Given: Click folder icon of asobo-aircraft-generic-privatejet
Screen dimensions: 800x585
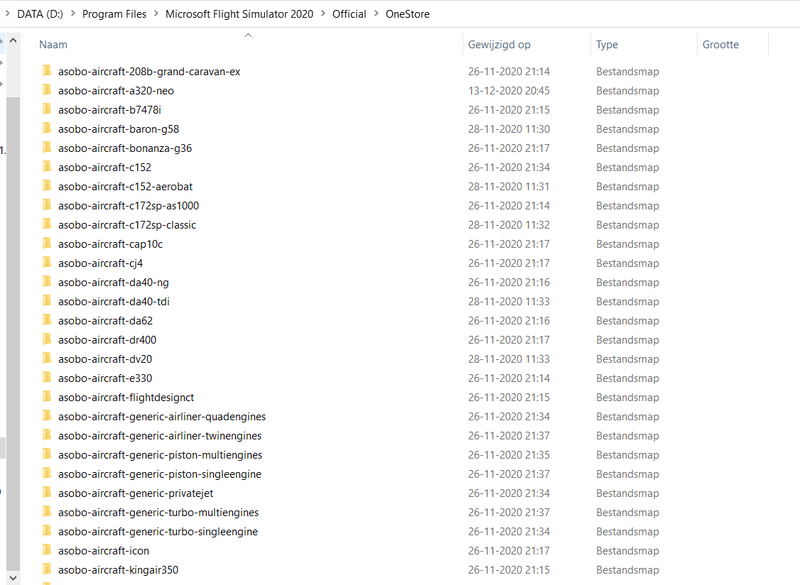Looking at the screenshot, I should pos(47,493).
